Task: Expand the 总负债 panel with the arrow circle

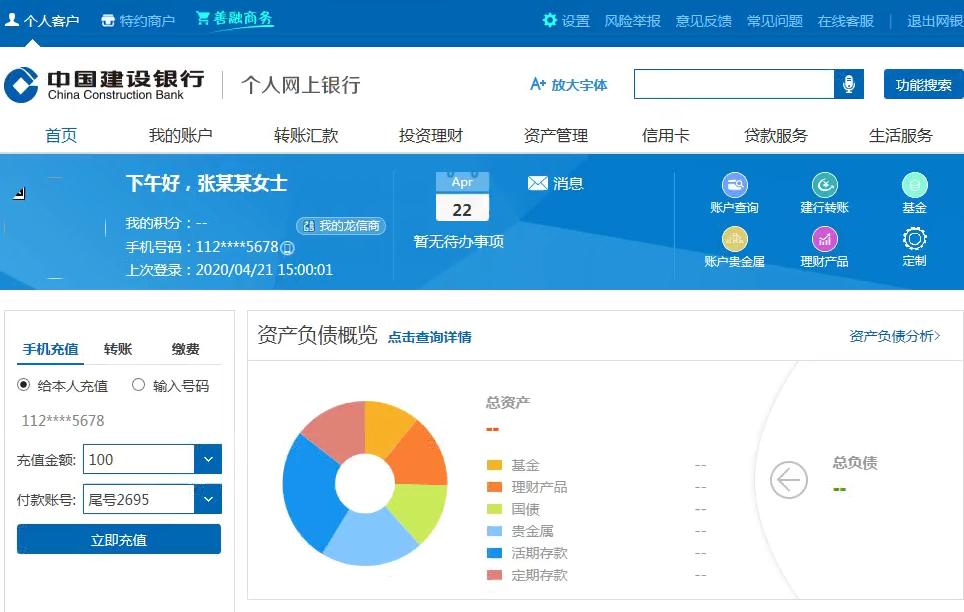Action: pyautogui.click(x=788, y=480)
